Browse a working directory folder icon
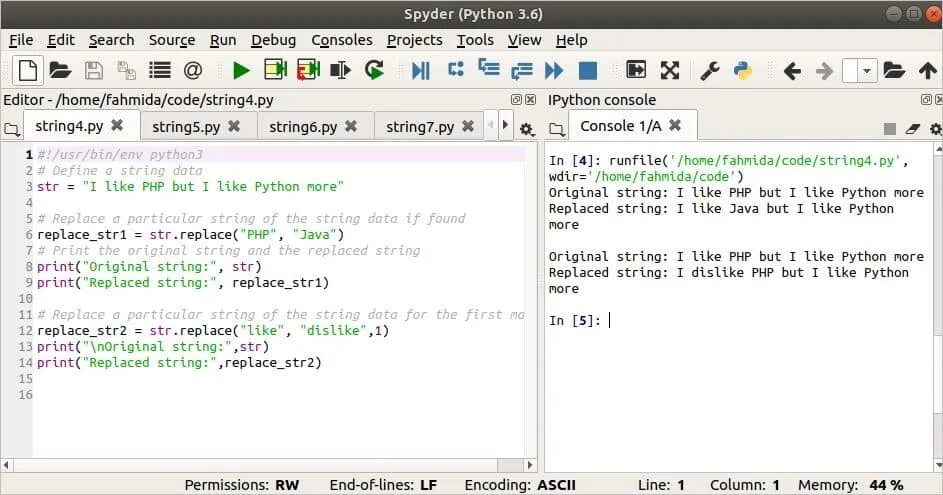Viewport: 943px width, 495px height. coord(894,70)
